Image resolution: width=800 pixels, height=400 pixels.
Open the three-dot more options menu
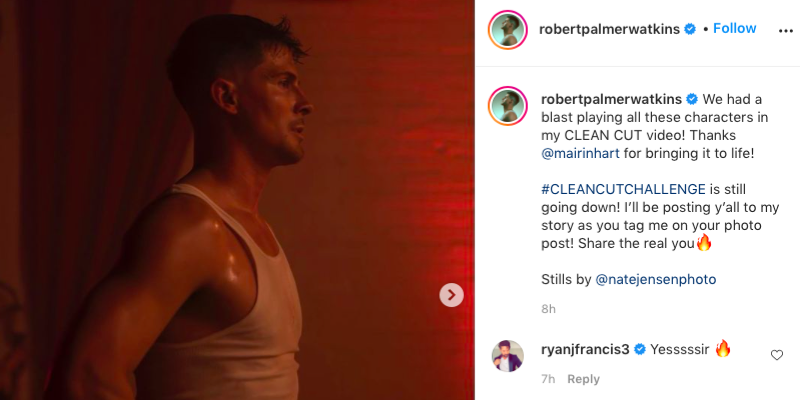click(x=784, y=29)
